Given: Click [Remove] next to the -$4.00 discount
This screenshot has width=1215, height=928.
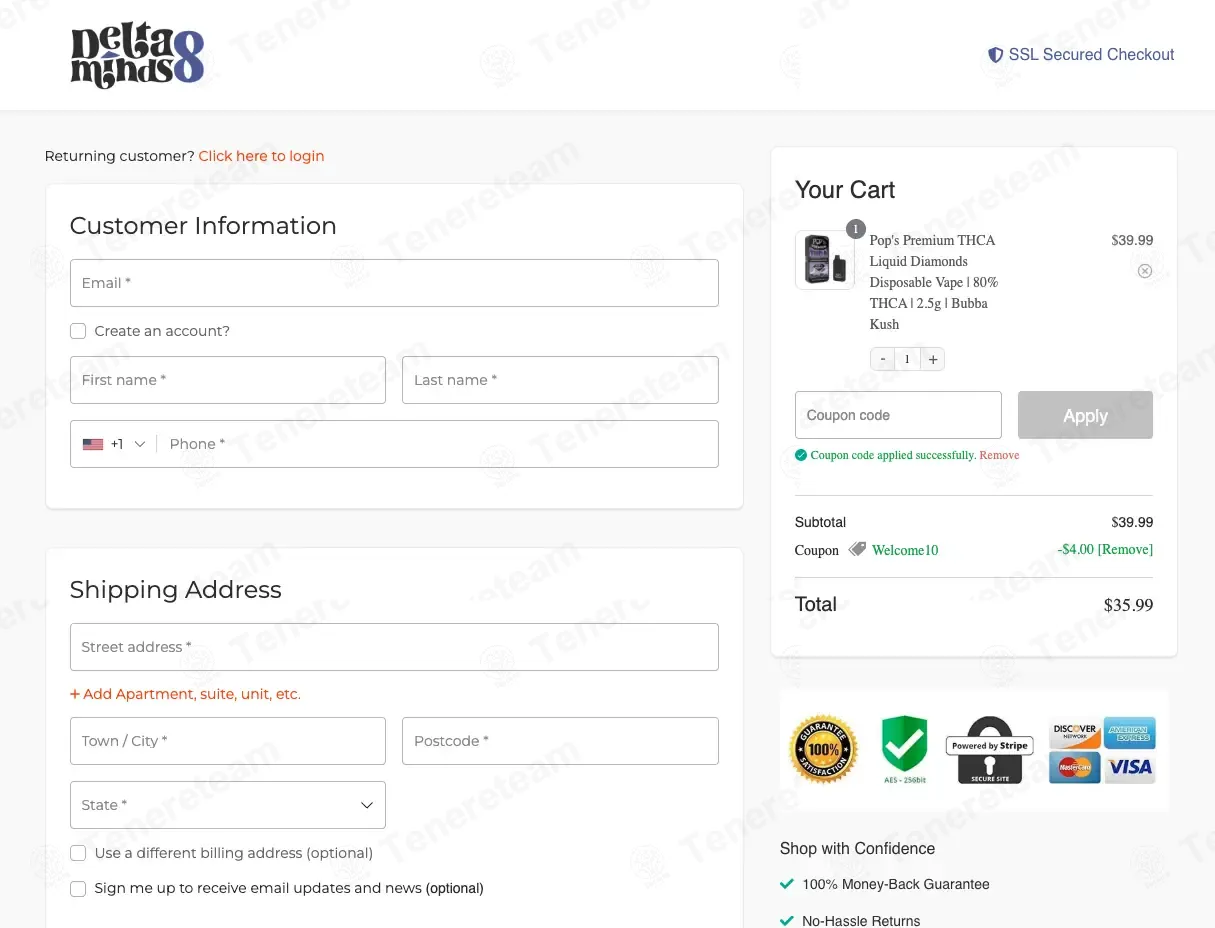Looking at the screenshot, I should (1125, 549).
